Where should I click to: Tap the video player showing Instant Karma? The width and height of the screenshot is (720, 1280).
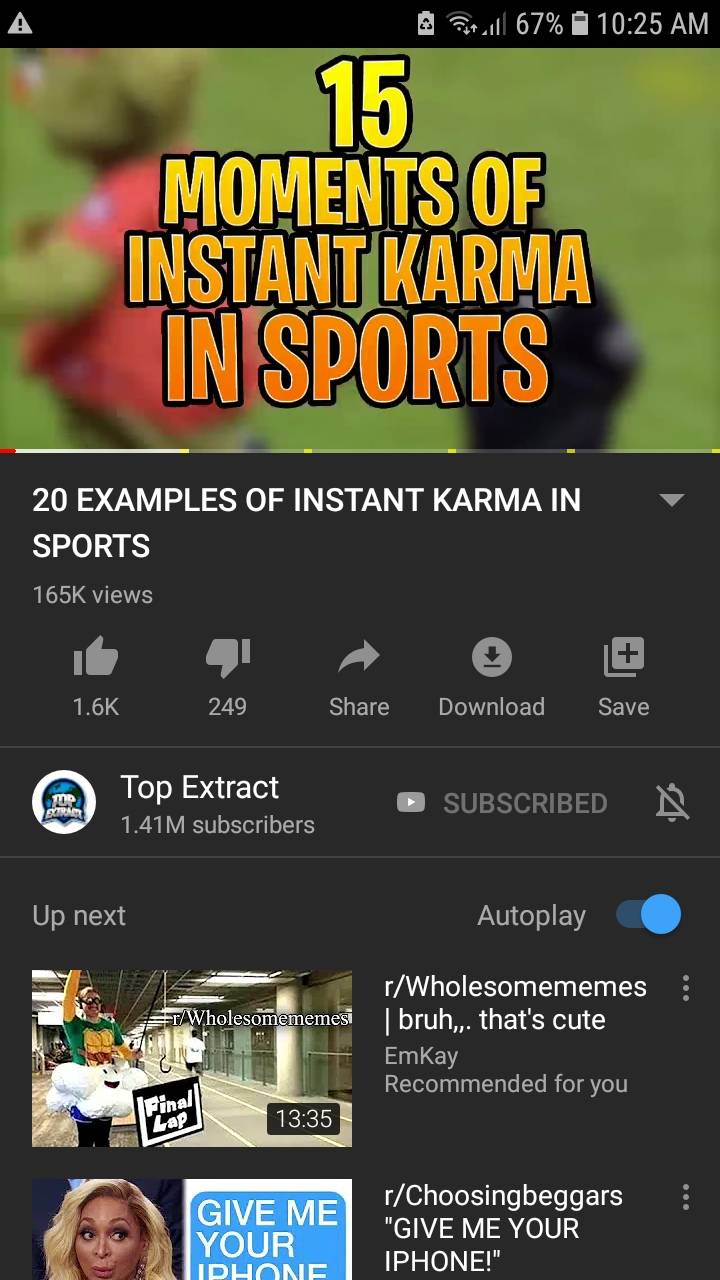360,249
